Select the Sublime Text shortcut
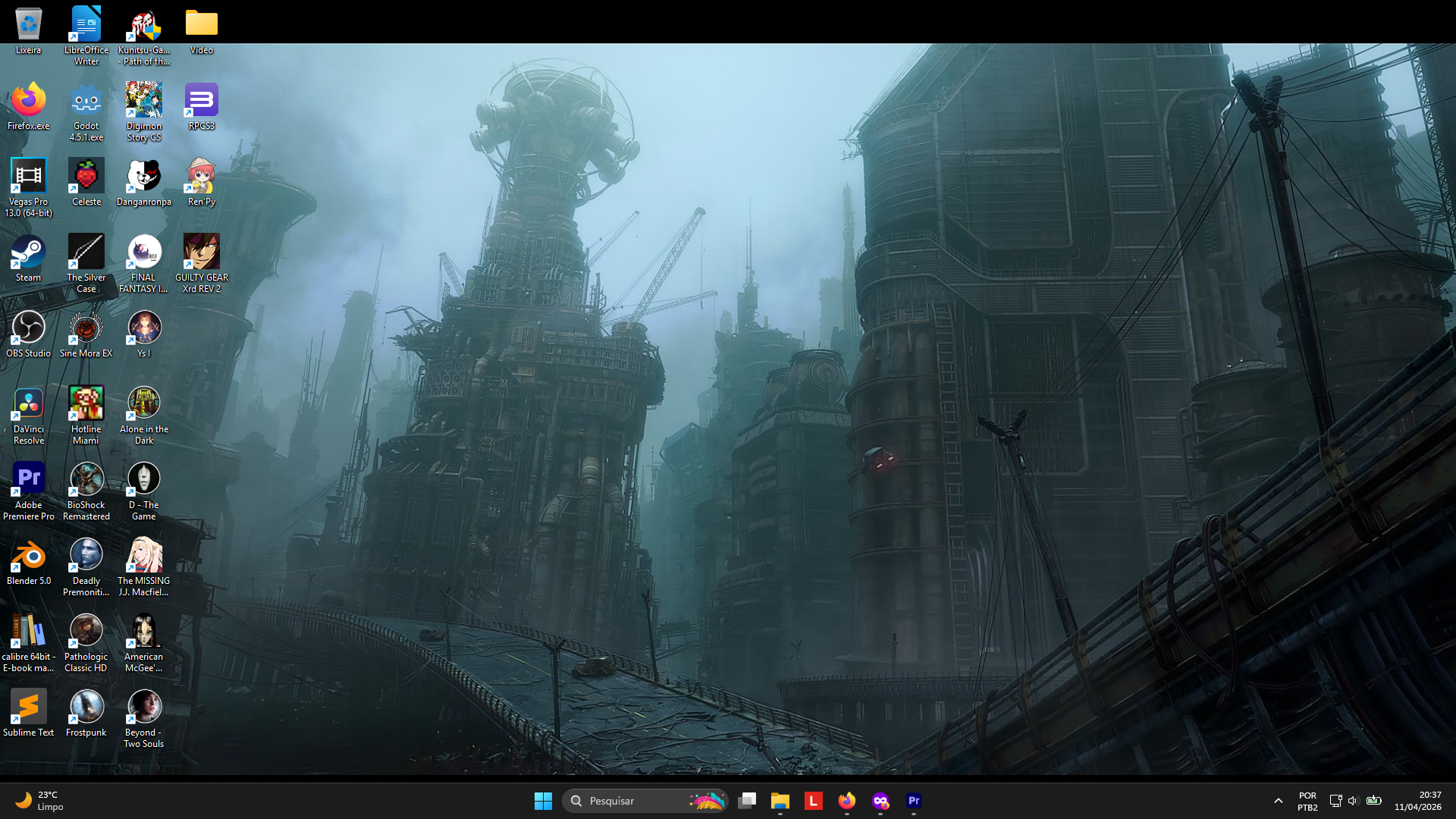1456x819 pixels. (x=28, y=708)
